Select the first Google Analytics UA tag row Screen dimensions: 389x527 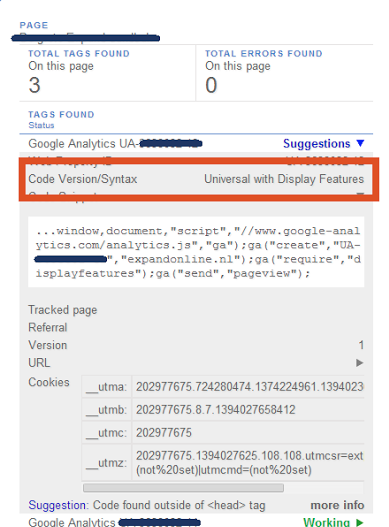pyautogui.click(x=196, y=144)
